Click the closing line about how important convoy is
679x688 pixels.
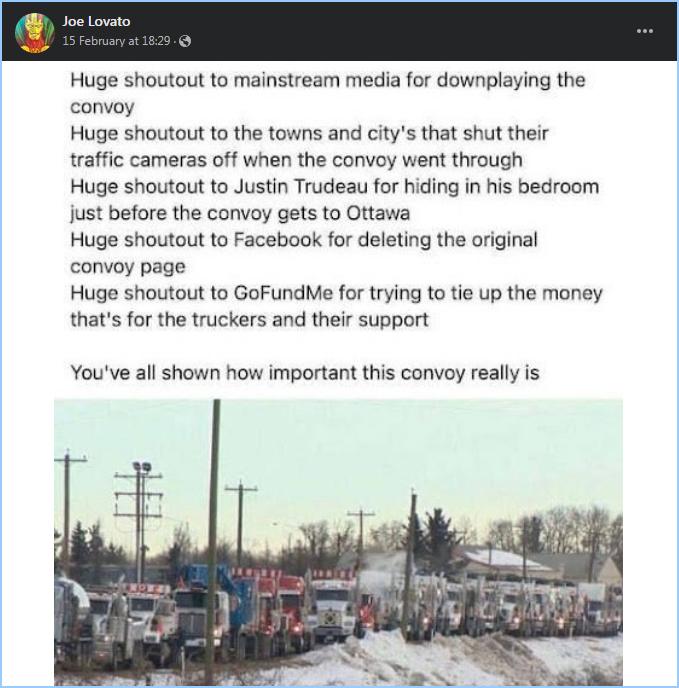305,373
